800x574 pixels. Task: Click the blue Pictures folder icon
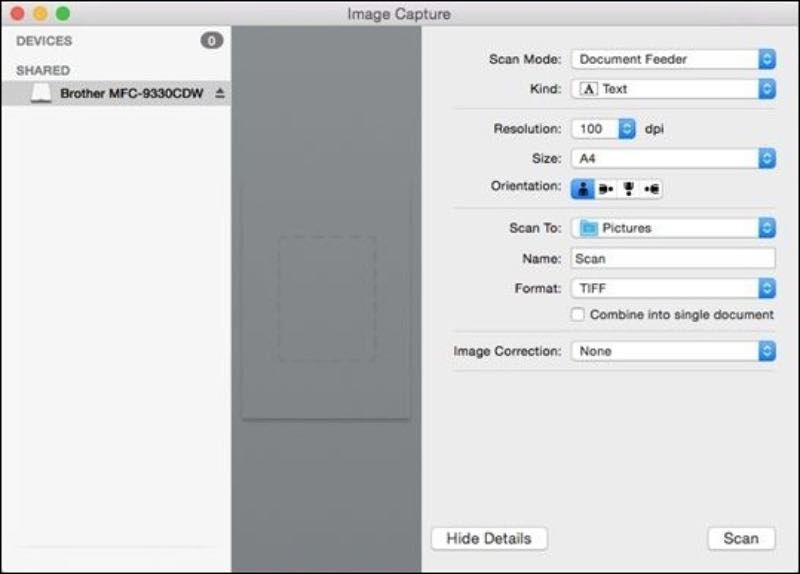pyautogui.click(x=589, y=228)
